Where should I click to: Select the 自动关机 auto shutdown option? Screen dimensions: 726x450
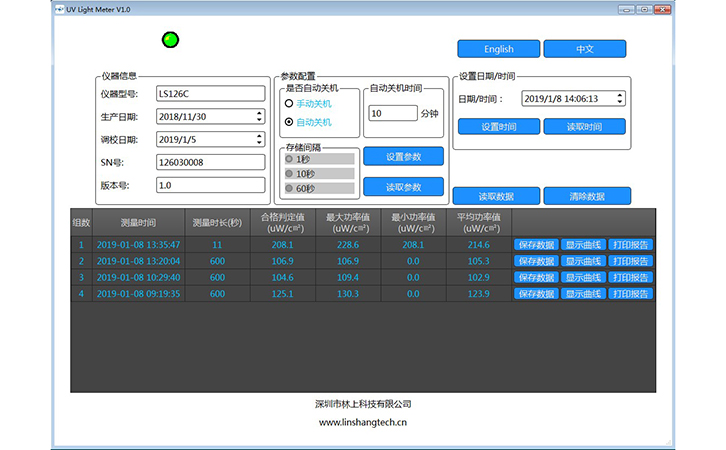(289, 122)
